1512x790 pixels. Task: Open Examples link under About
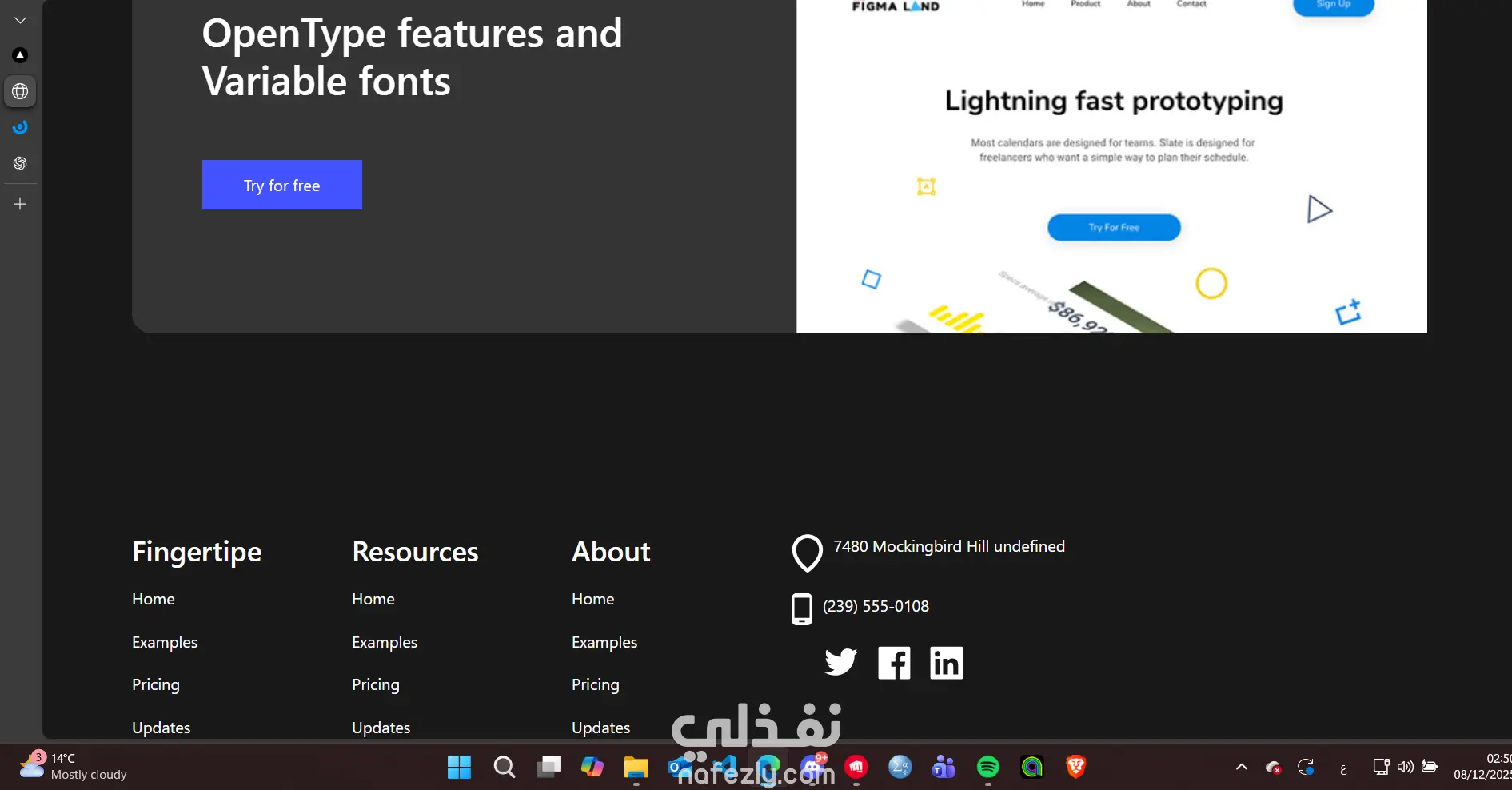pyautogui.click(x=604, y=642)
